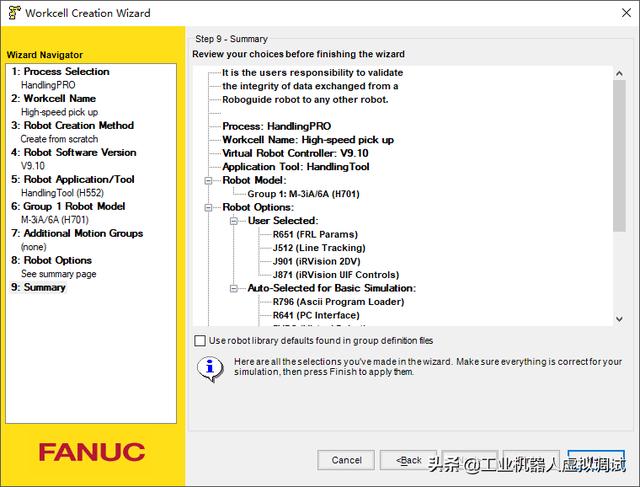Click 'See summary page' in navigator

(x=59, y=274)
